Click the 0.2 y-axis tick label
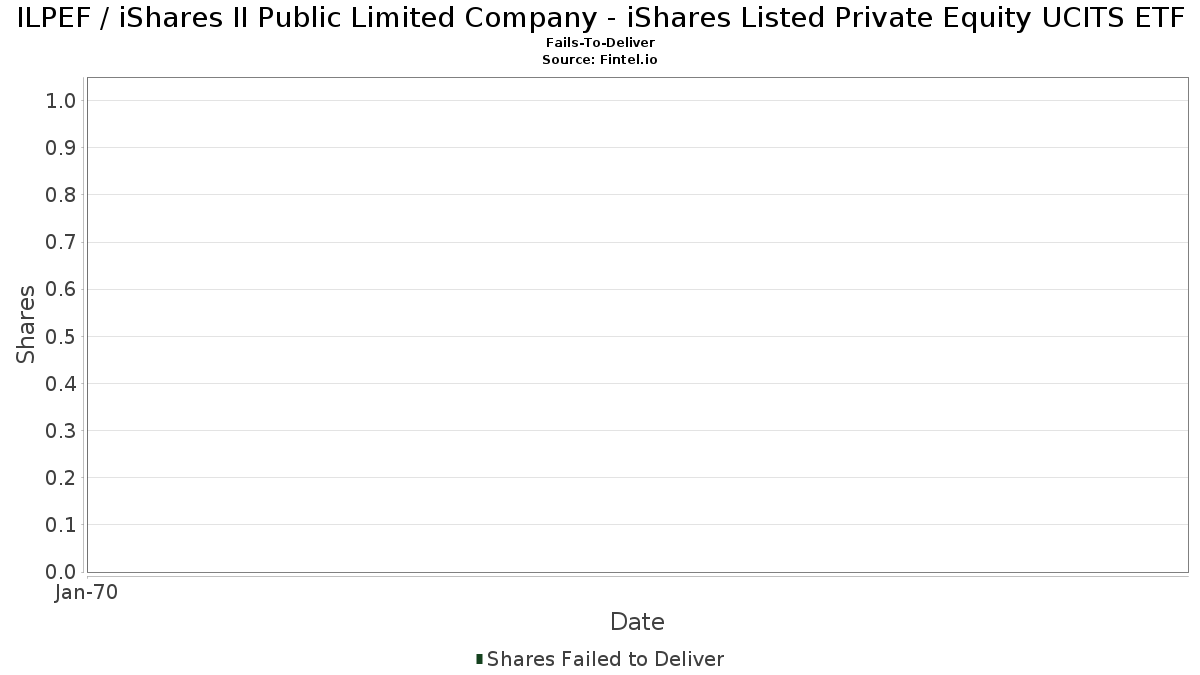 61,478
